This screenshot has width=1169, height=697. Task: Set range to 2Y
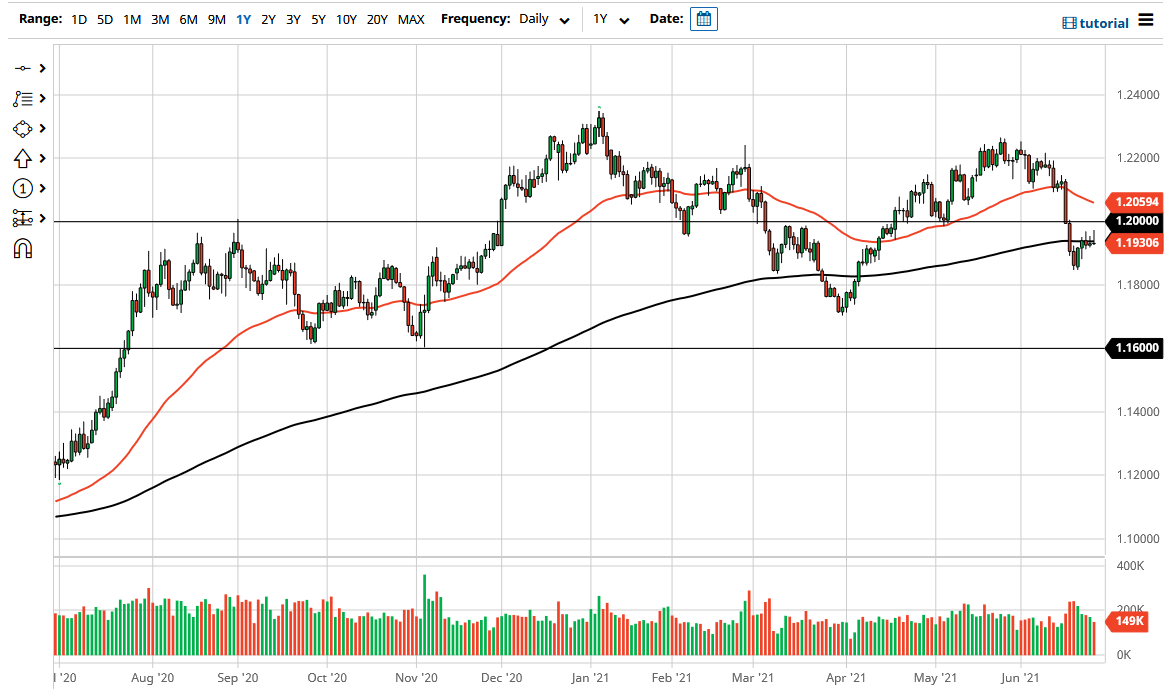click(x=268, y=19)
